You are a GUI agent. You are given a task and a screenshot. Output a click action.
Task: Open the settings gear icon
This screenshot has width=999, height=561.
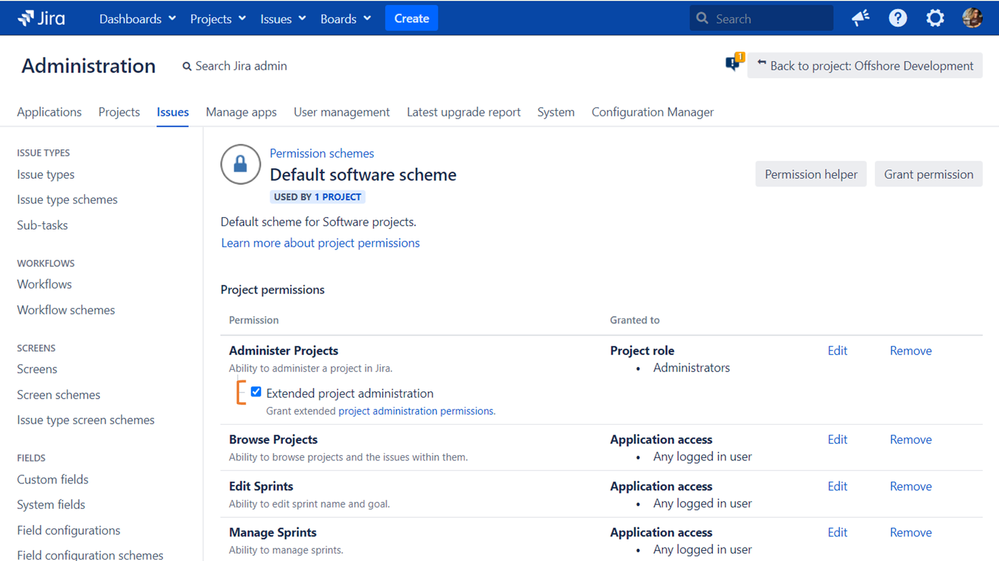pyautogui.click(x=935, y=18)
